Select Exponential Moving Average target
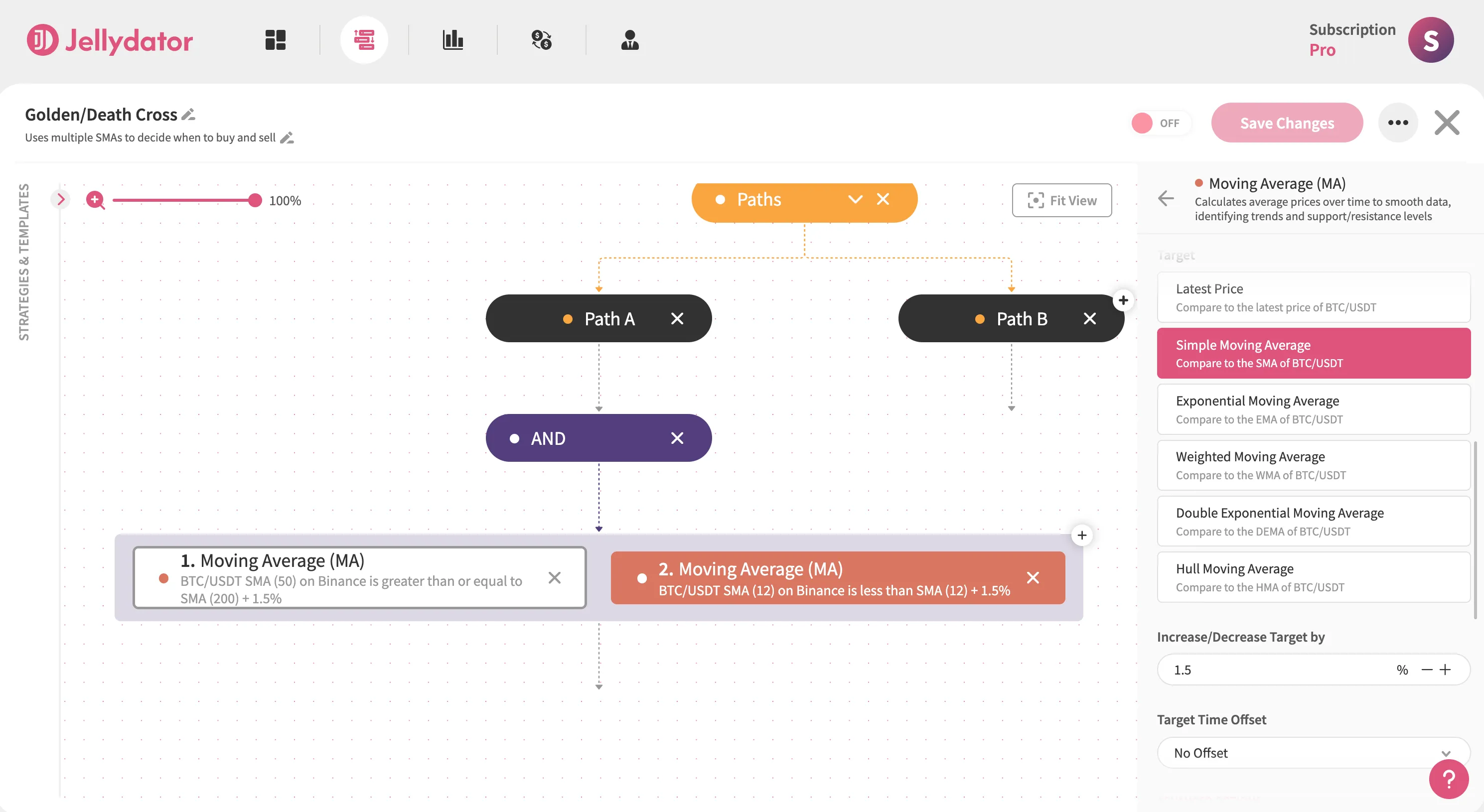The width and height of the screenshot is (1484, 812). (1314, 409)
